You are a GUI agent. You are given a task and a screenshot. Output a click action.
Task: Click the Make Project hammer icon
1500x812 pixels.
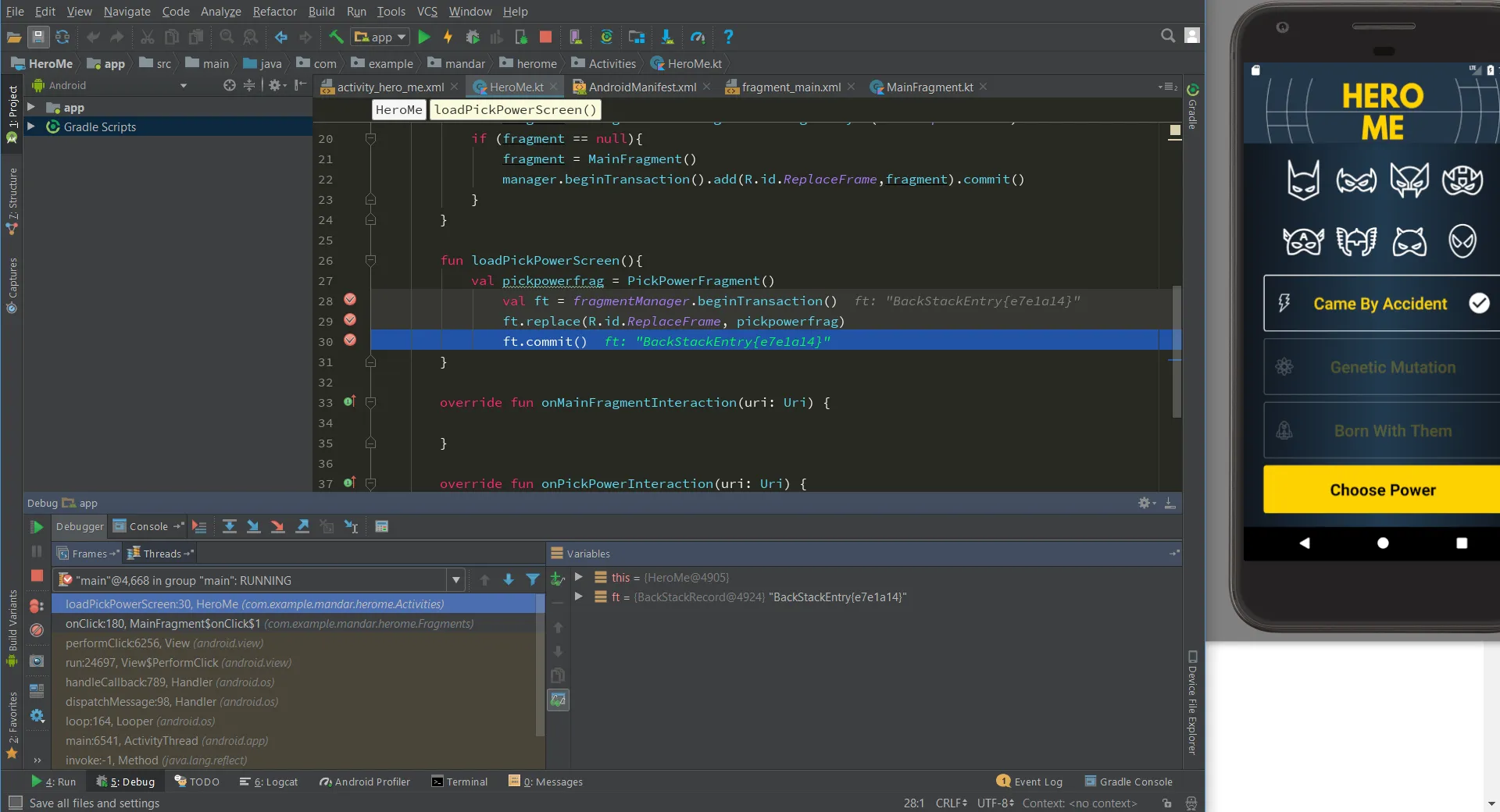[x=336, y=37]
